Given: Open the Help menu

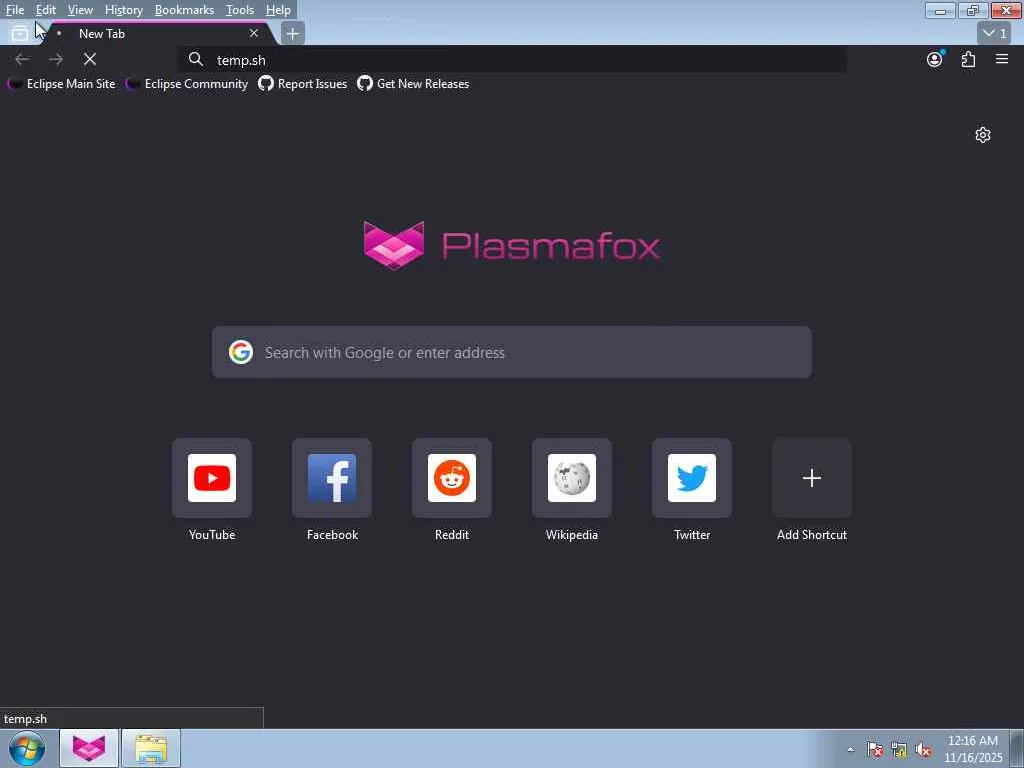Looking at the screenshot, I should pos(278,10).
